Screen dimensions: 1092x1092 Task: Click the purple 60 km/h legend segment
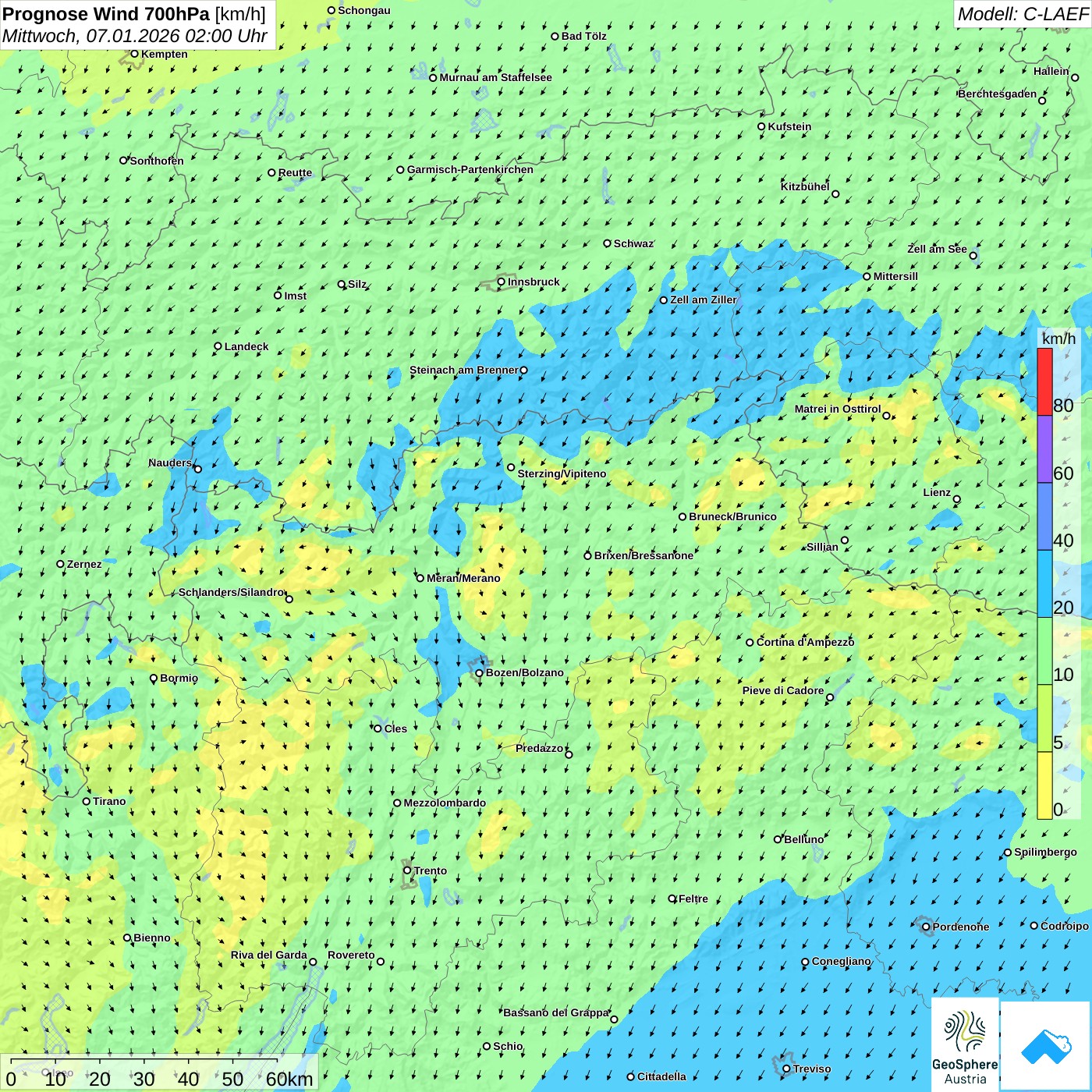tap(1044, 449)
